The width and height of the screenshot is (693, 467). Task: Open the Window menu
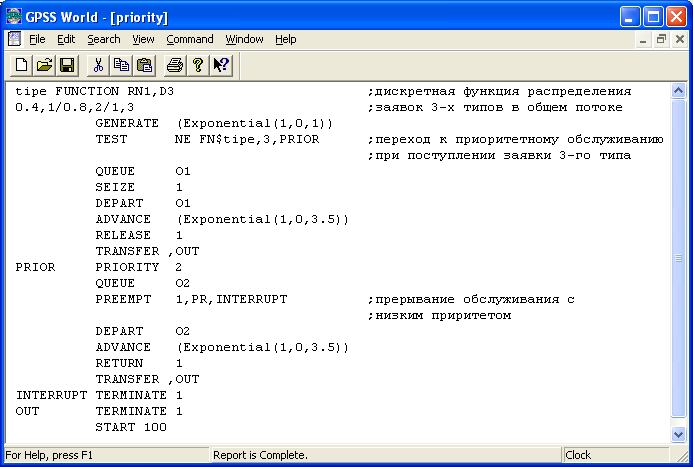coord(244,39)
